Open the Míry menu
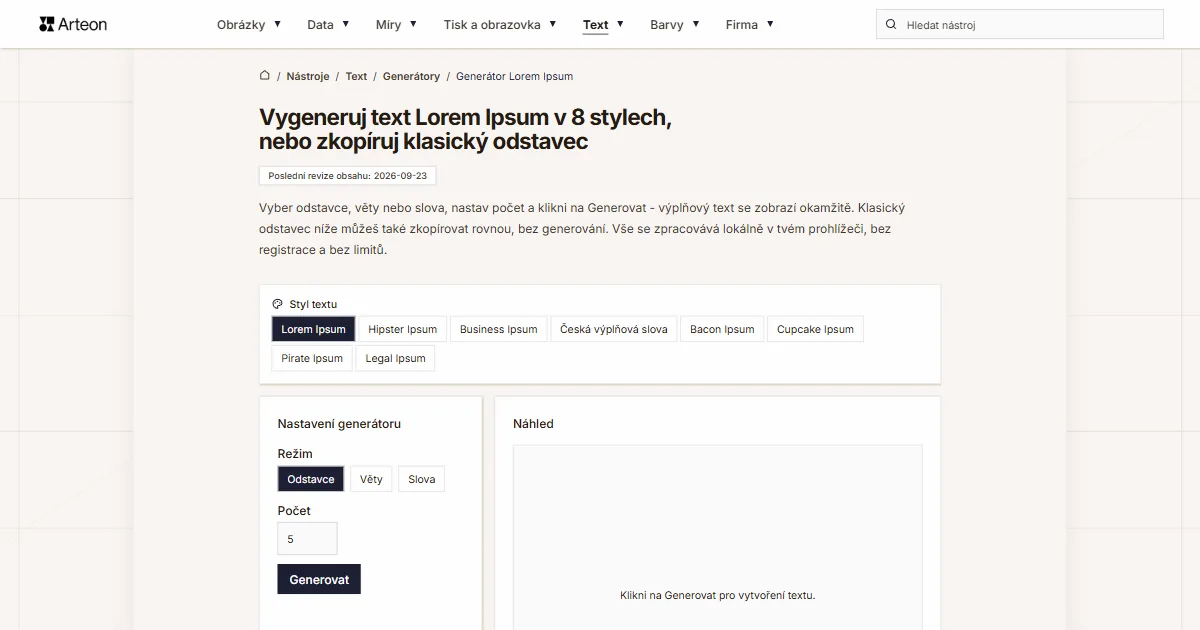Image resolution: width=1200 pixels, height=630 pixels. 388,25
